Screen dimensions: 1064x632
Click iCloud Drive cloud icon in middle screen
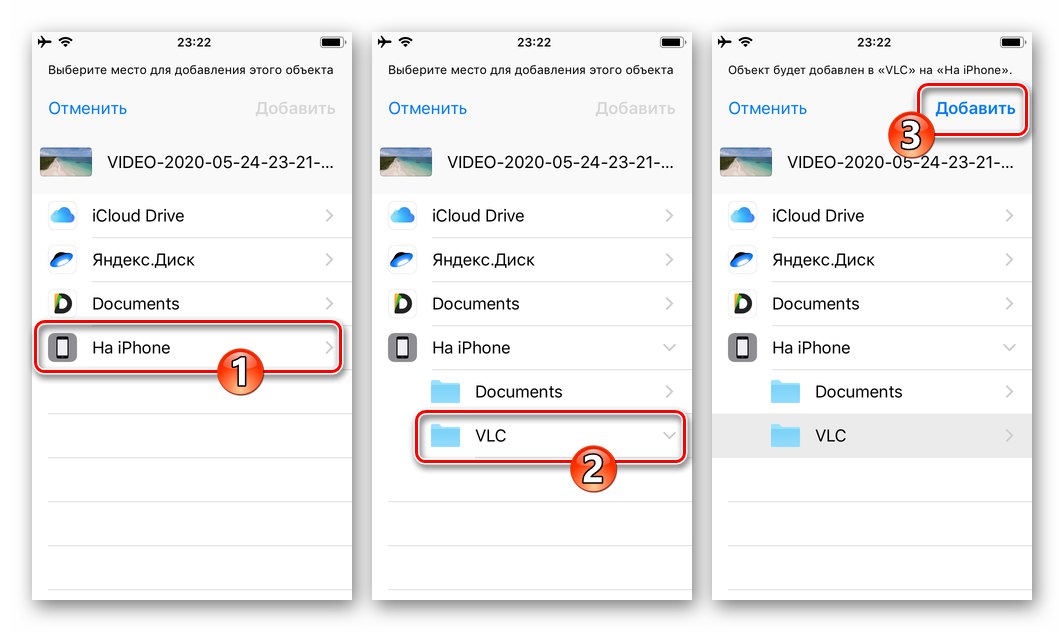(x=402, y=216)
